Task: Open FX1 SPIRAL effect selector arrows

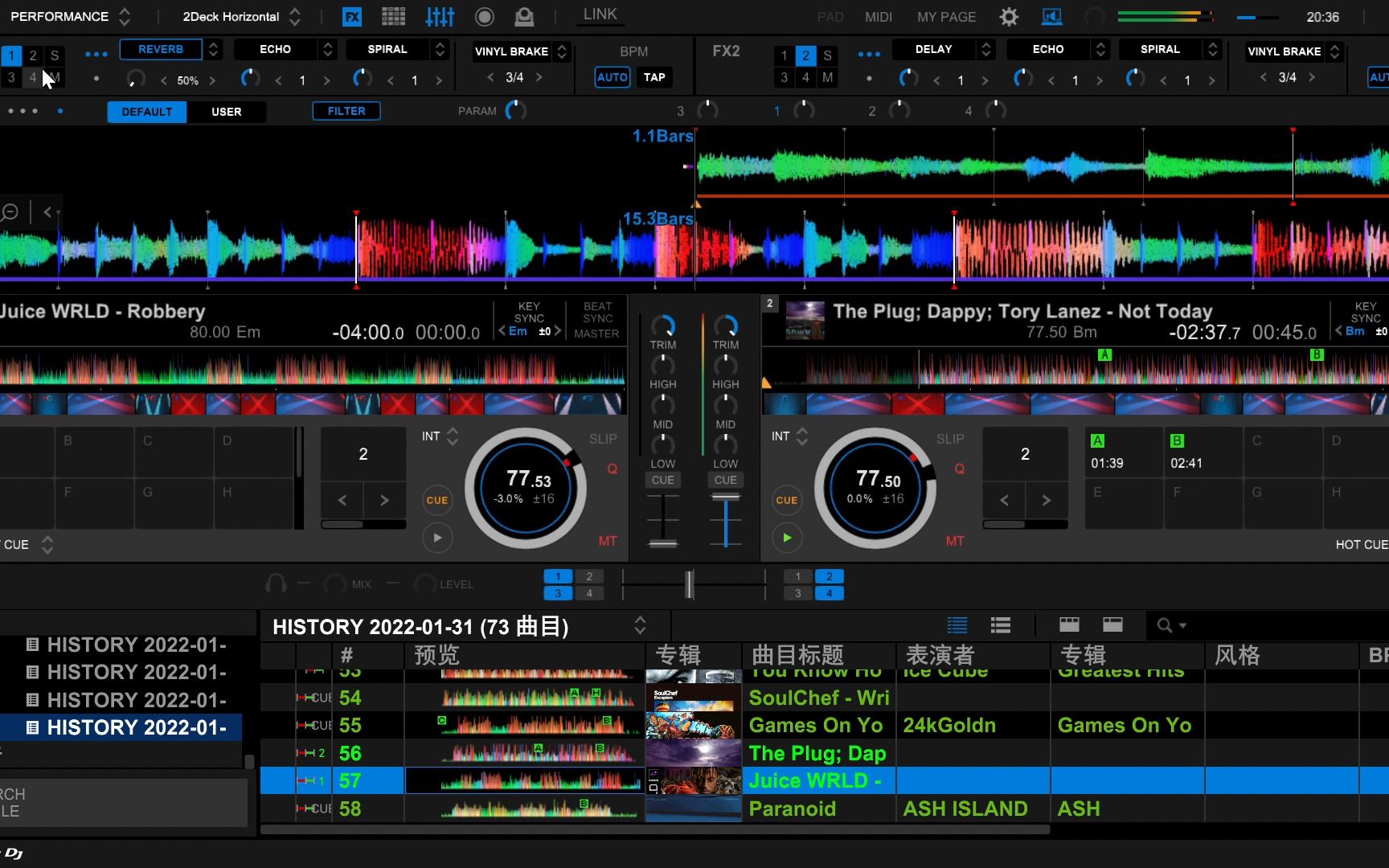Action: pyautogui.click(x=440, y=49)
